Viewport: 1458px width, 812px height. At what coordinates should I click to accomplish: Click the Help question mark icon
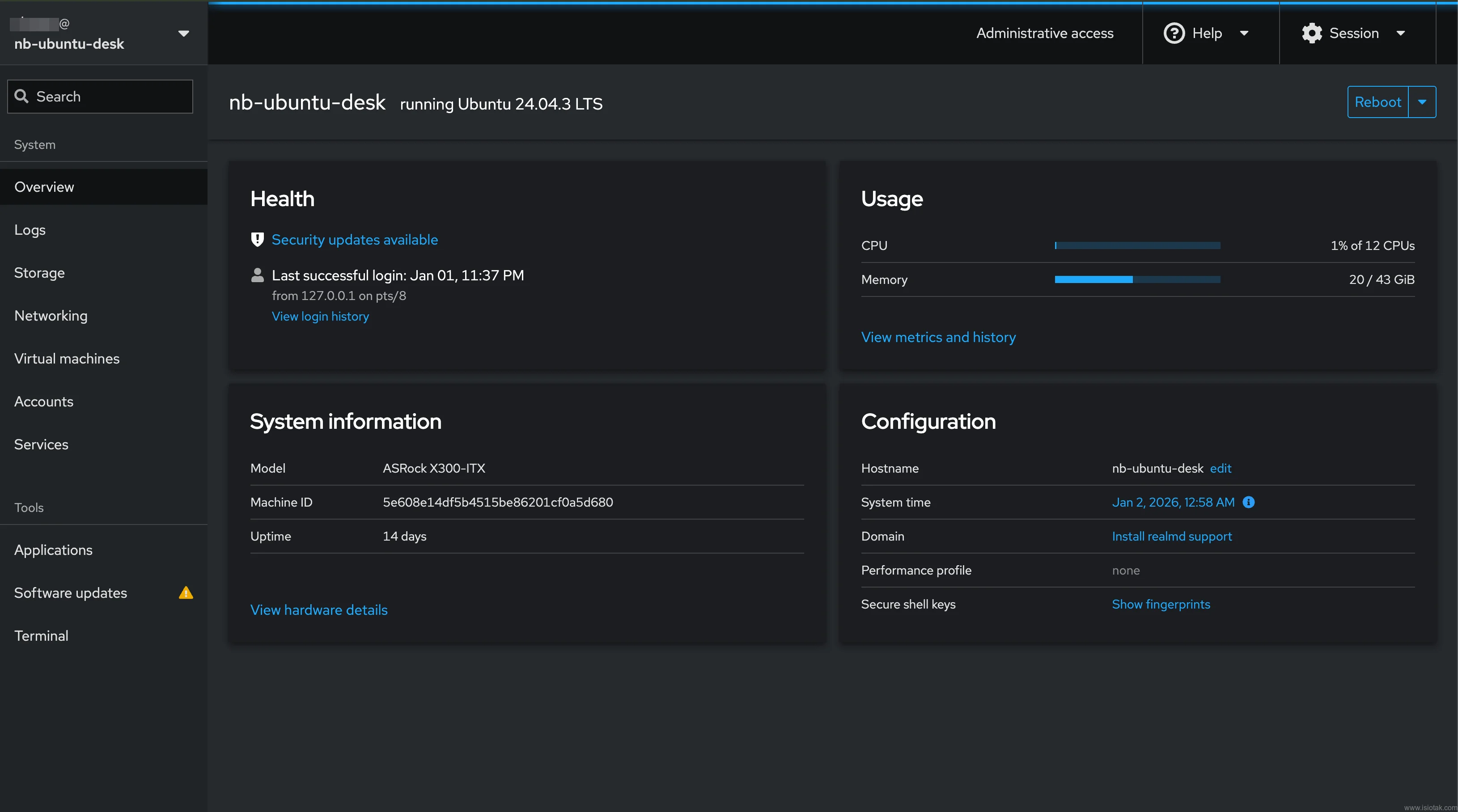pyautogui.click(x=1174, y=34)
